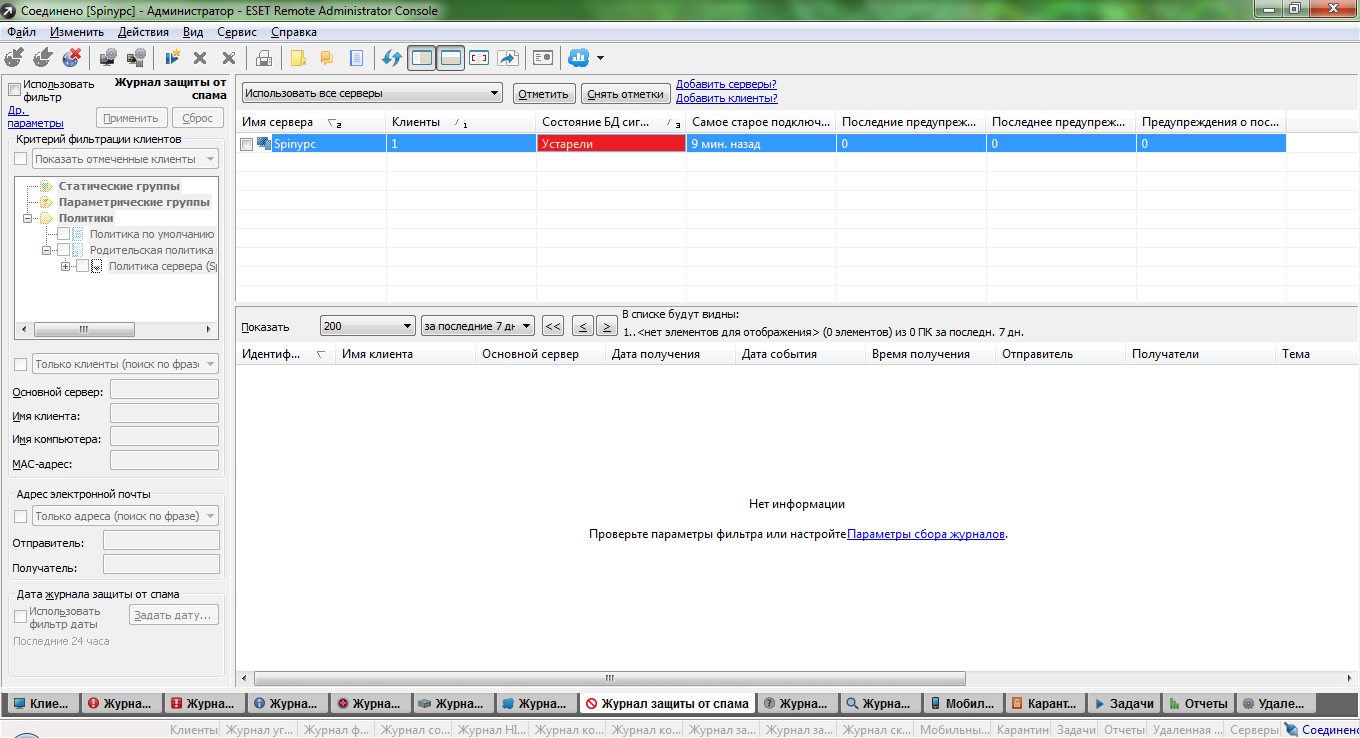Open the за последние 7 дн dropdown
Screen dimensions: 1360x738
tap(478, 326)
